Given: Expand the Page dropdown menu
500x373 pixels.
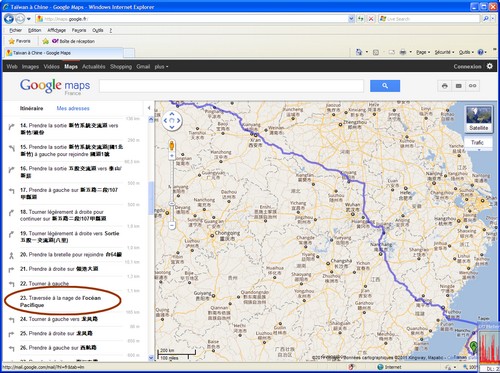Looking at the screenshot, I should 423,52.
